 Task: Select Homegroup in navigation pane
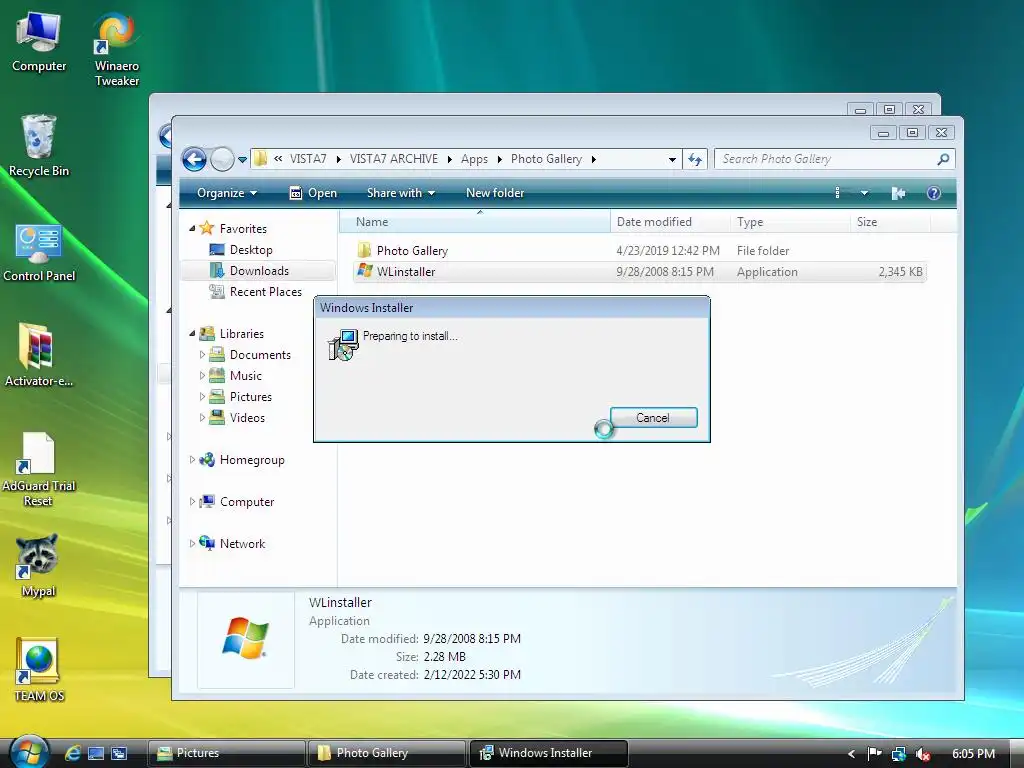(x=251, y=460)
